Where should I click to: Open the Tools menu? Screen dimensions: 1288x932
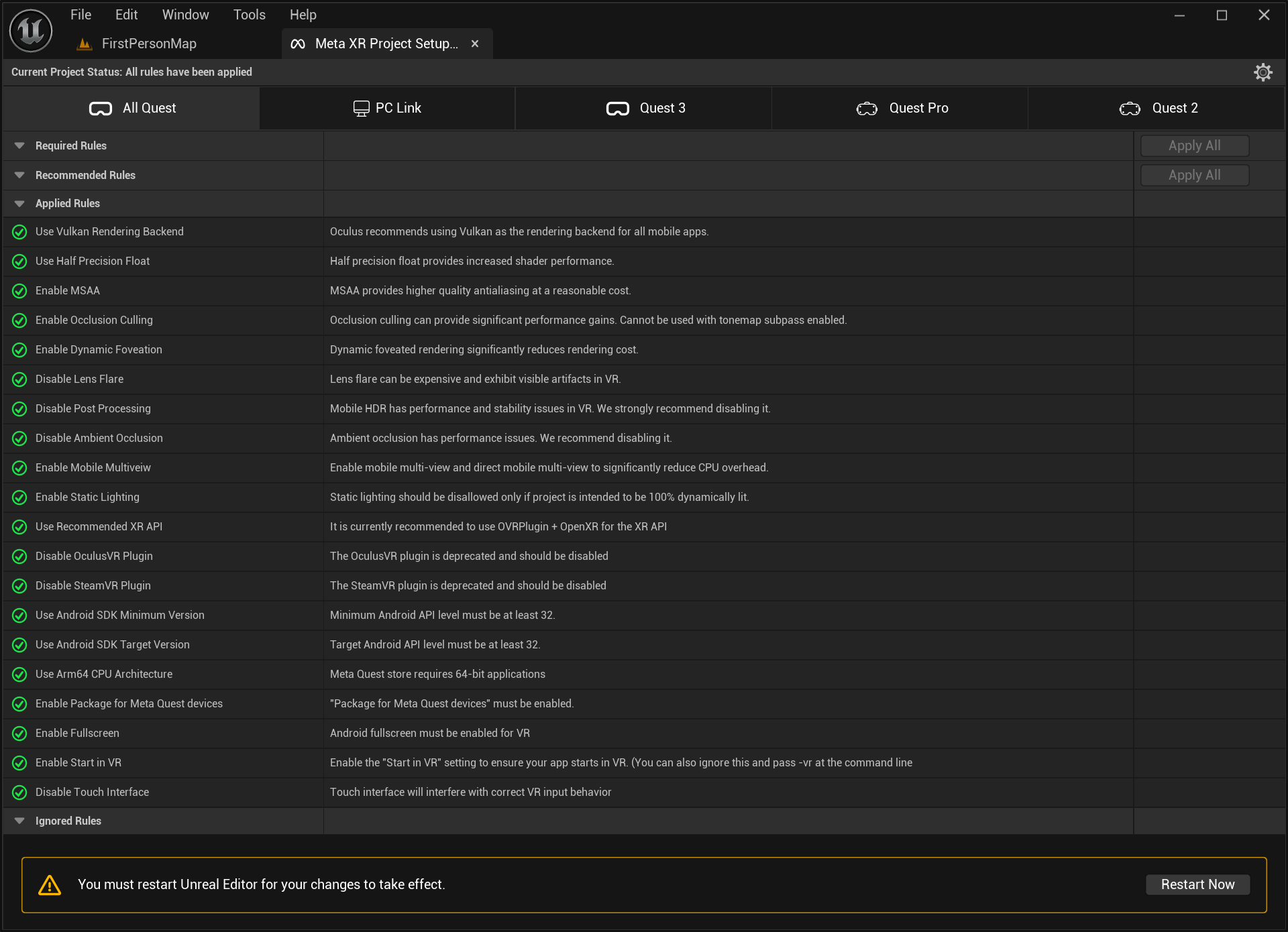pyautogui.click(x=249, y=14)
